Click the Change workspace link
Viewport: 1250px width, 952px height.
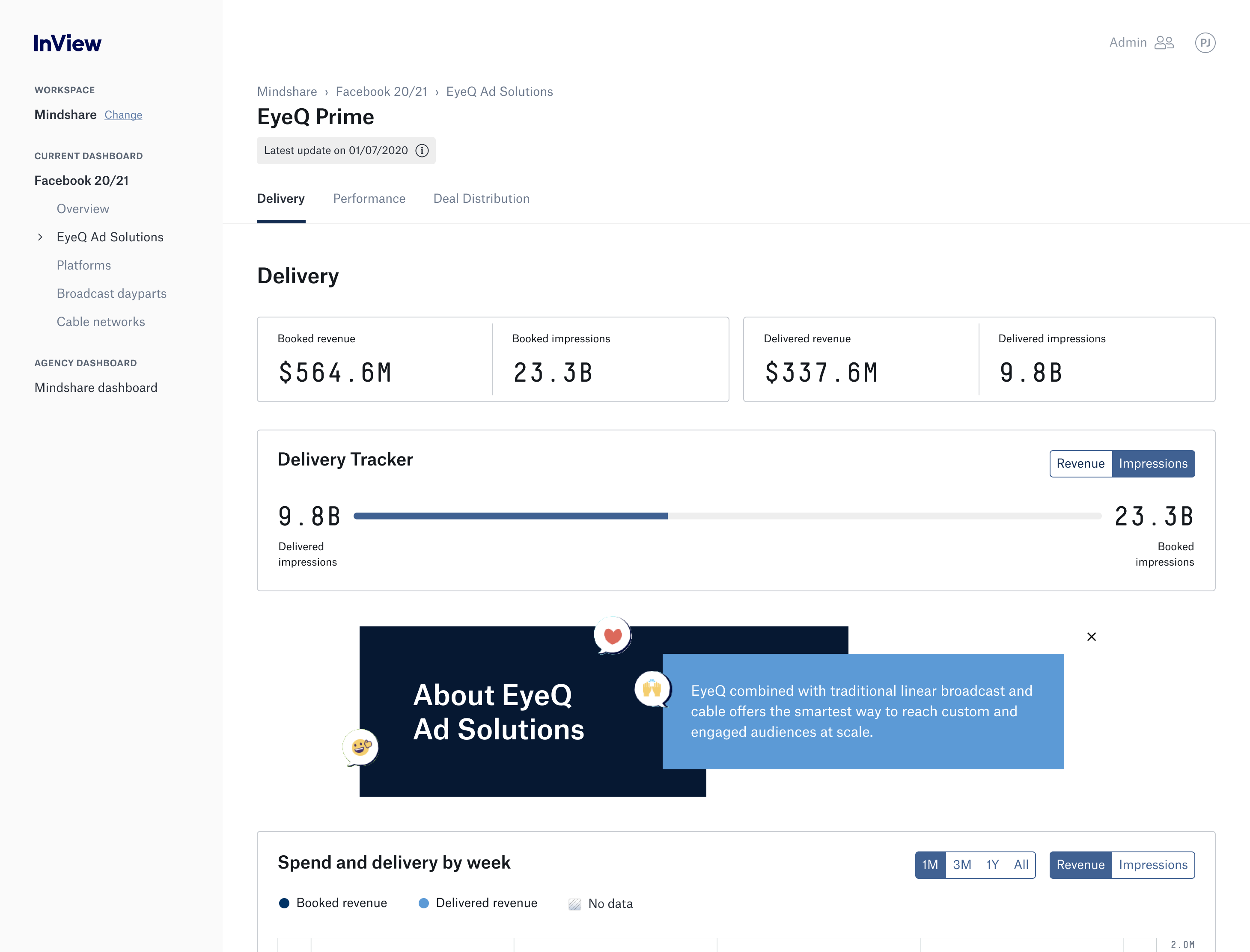(x=123, y=115)
